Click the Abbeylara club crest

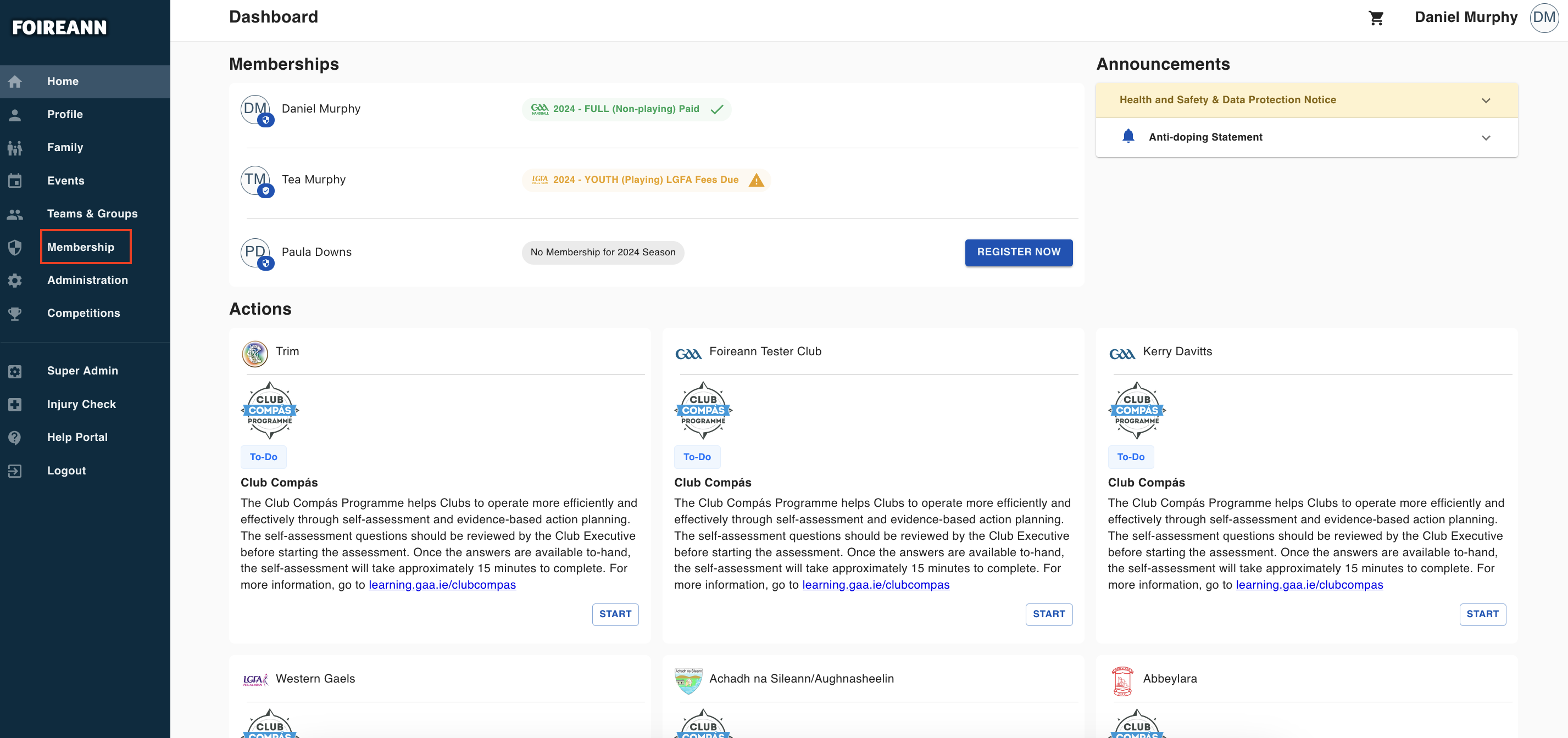click(1122, 681)
